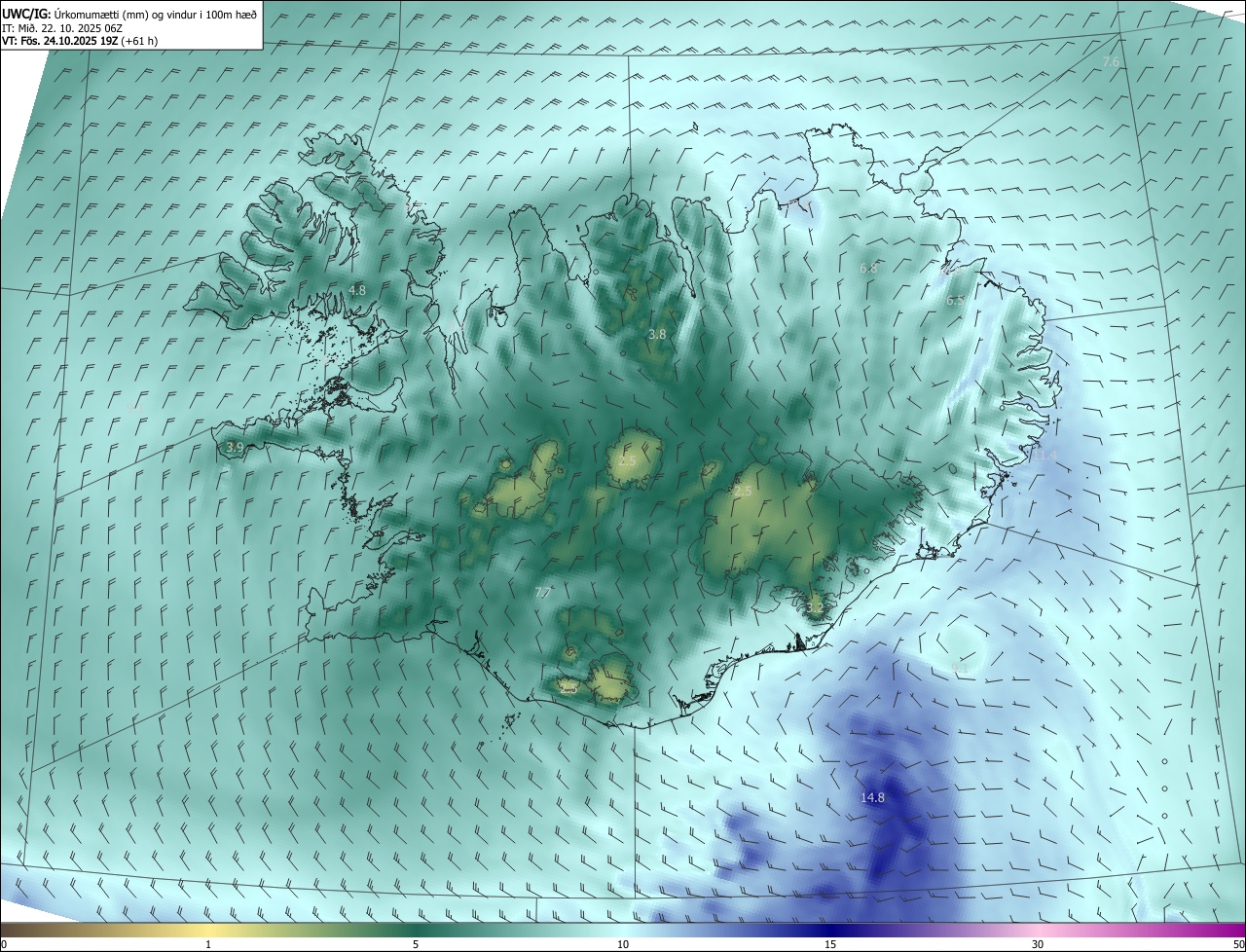Click the '1' tick on the color scale
Viewport: 1246px width, 952px height.
[208, 944]
